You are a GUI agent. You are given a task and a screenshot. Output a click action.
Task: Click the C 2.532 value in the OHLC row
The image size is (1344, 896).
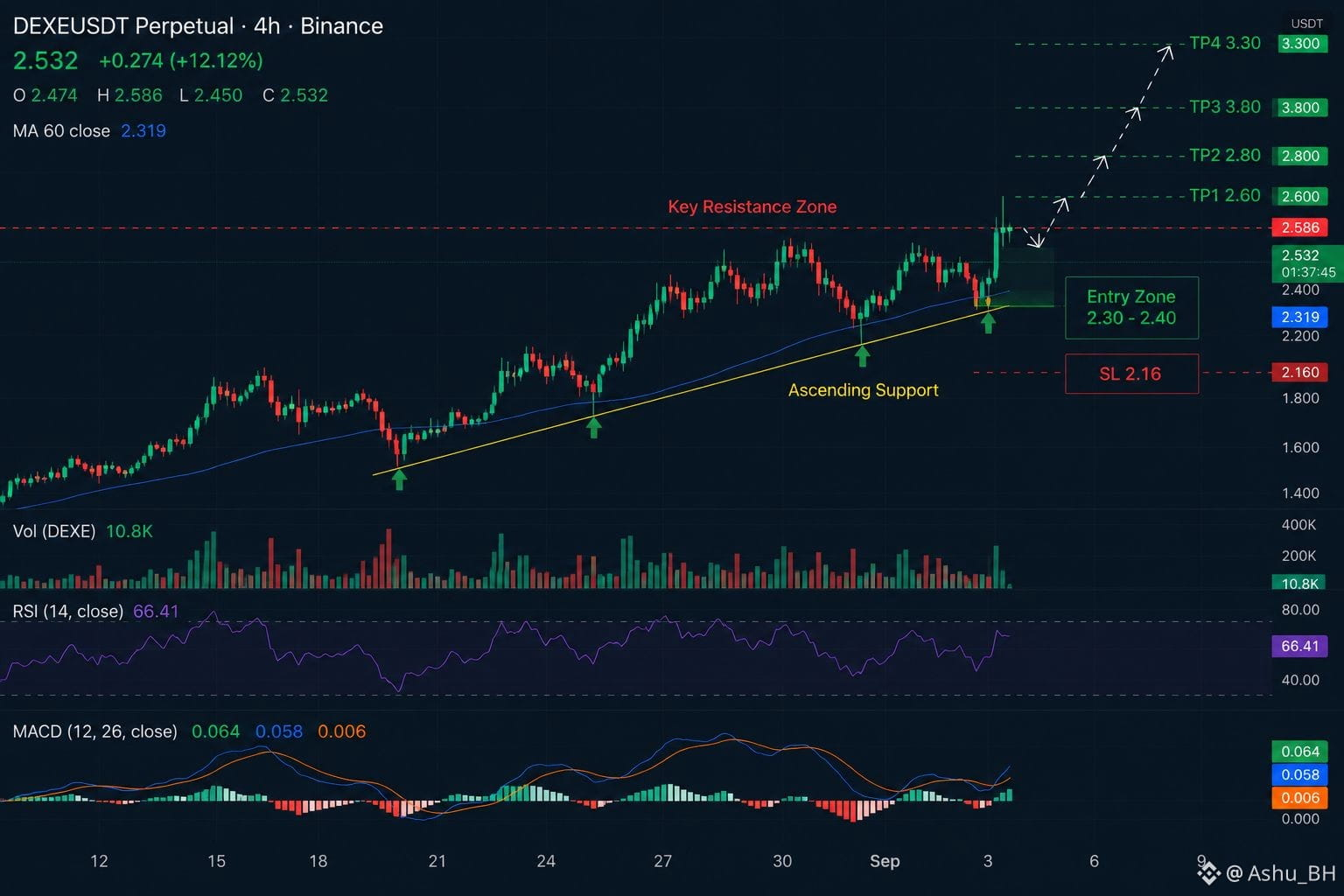coord(295,95)
